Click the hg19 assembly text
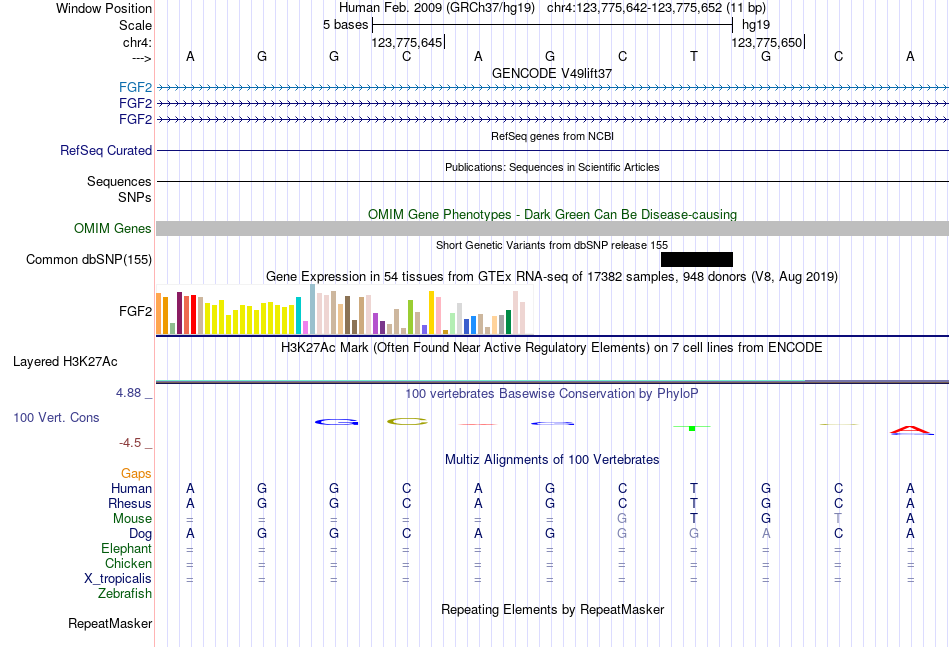The image size is (950, 647). (756, 25)
